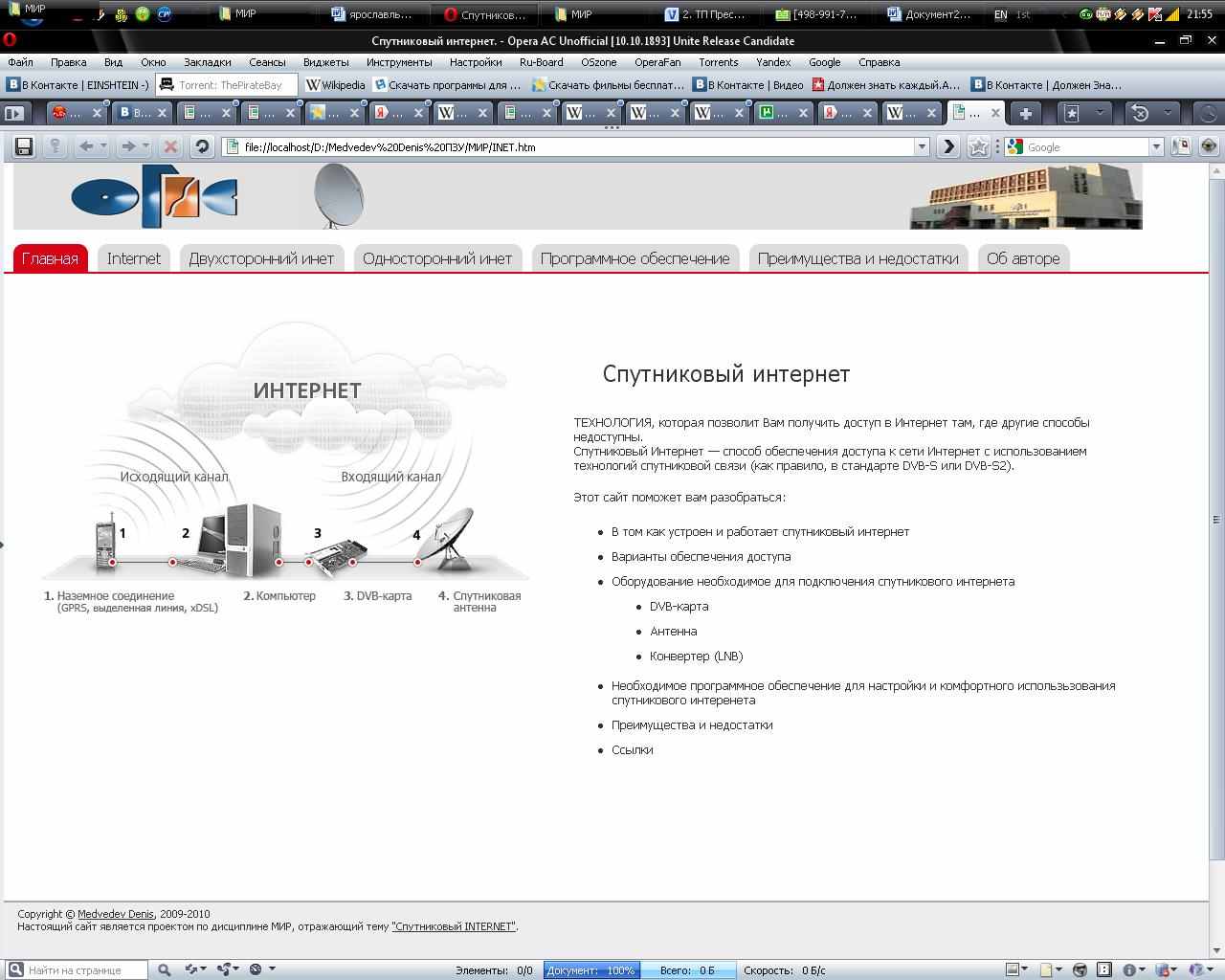Open the Закладки menu

click(207, 62)
